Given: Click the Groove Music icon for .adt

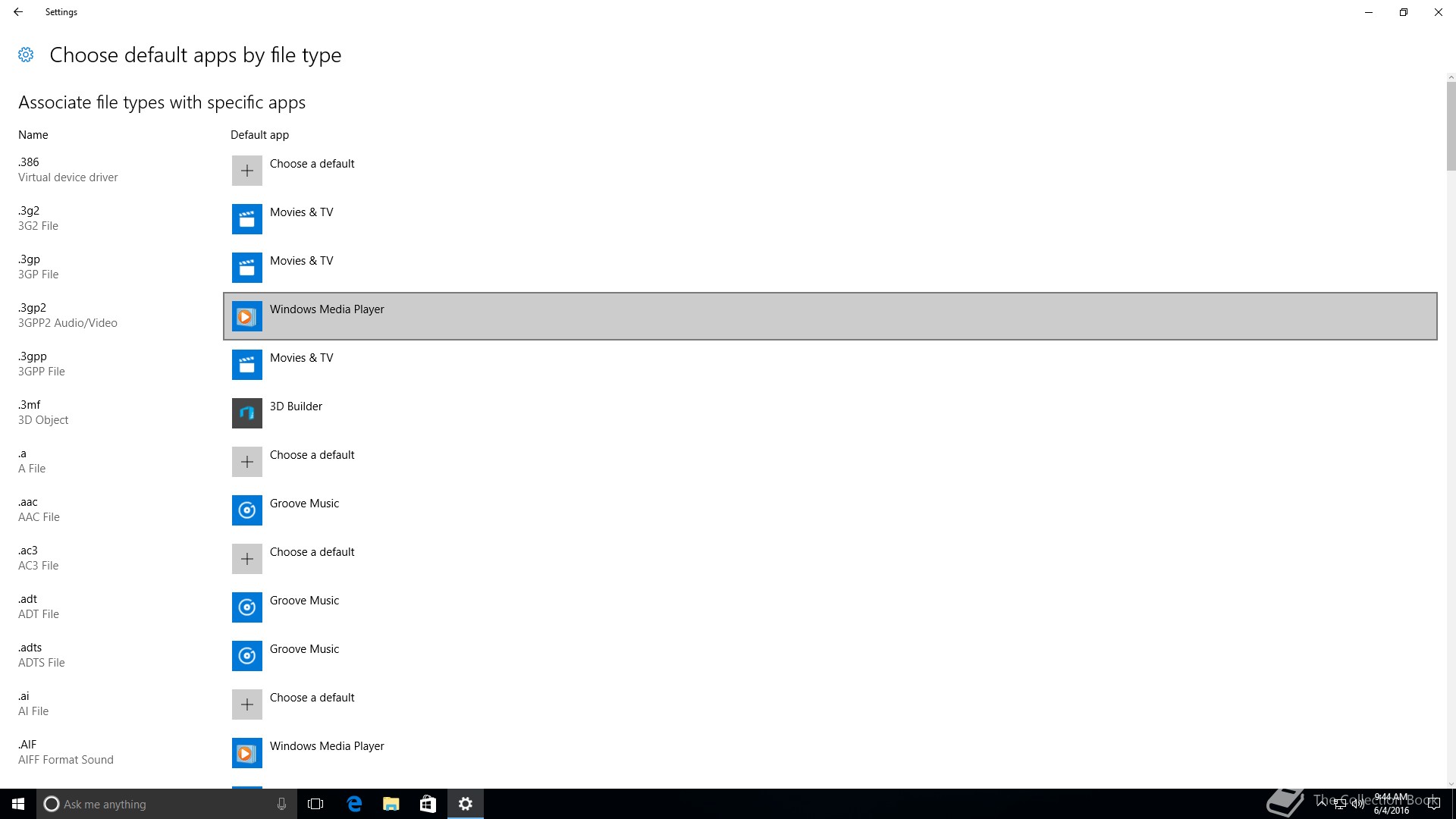Looking at the screenshot, I should pyautogui.click(x=247, y=607).
